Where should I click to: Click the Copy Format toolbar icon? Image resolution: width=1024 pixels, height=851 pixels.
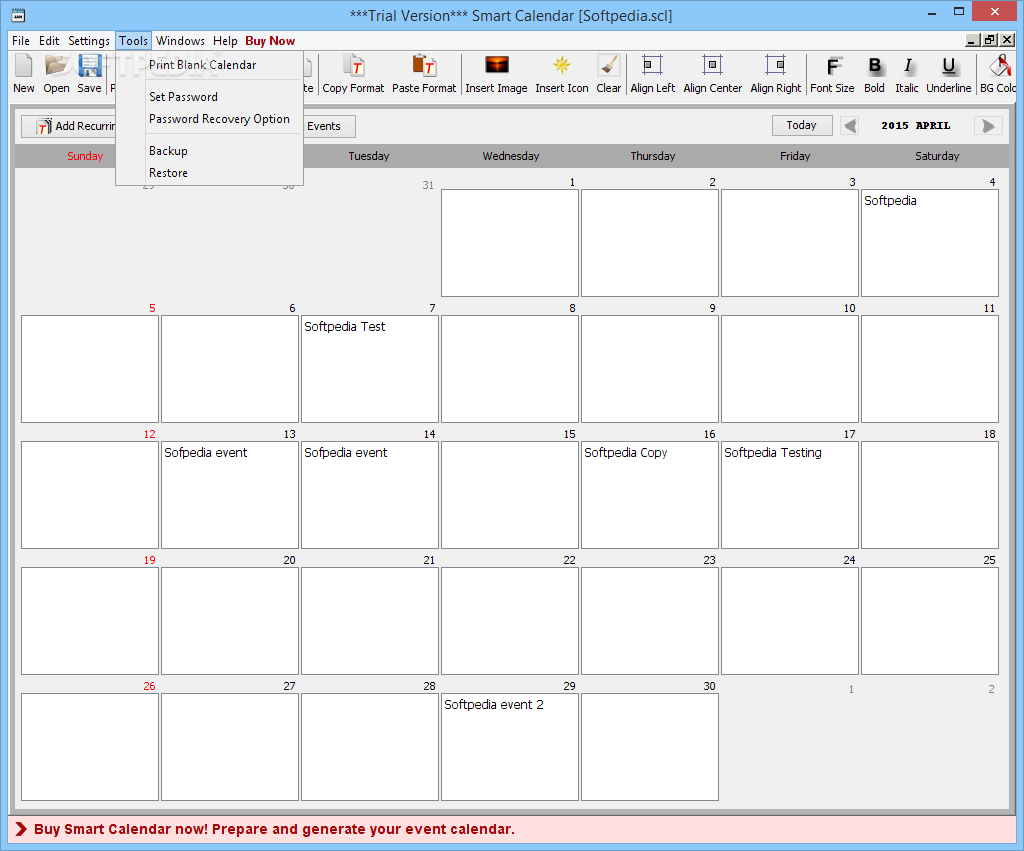point(353,74)
